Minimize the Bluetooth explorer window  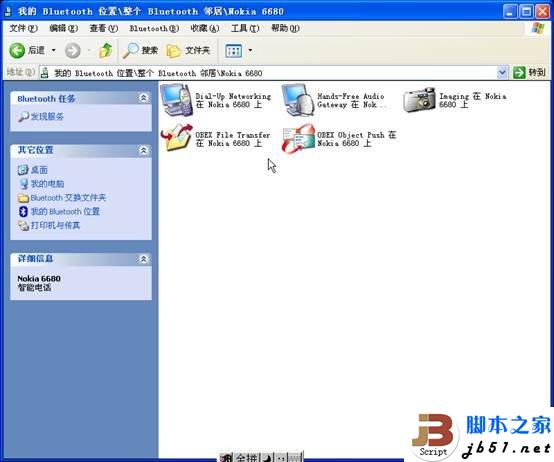click(509, 11)
